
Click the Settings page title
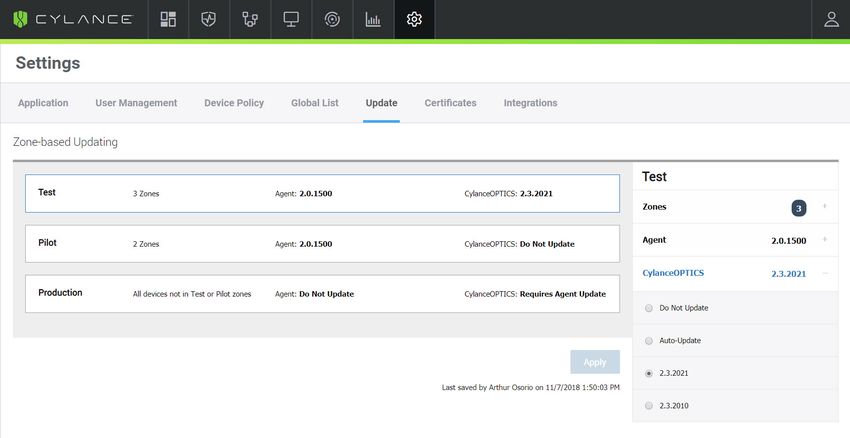coord(48,63)
